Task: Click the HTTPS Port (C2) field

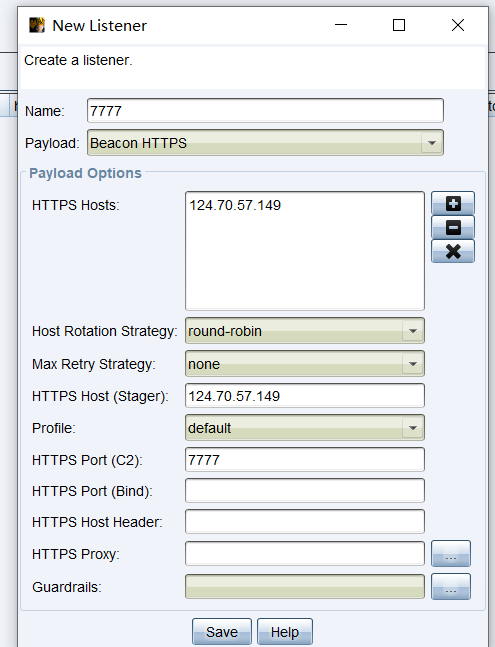Action: [x=305, y=460]
